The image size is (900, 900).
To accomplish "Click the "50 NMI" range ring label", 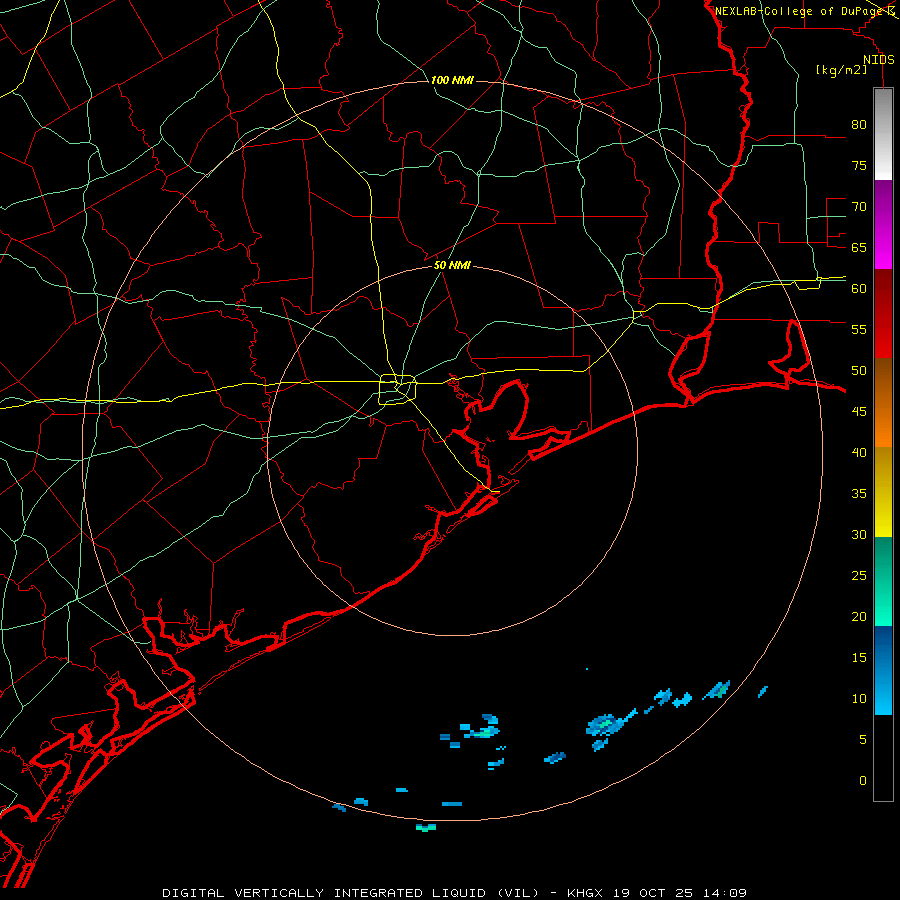I will coord(452,265).
